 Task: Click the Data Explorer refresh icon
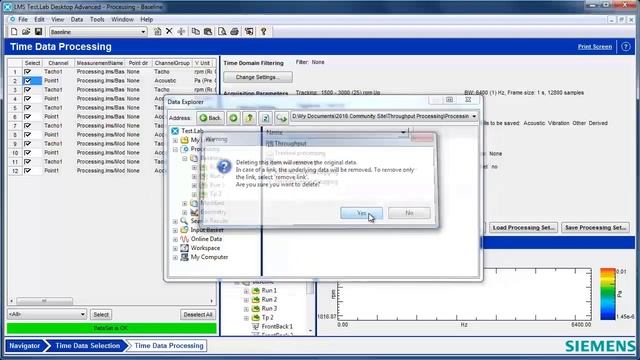click(265, 118)
